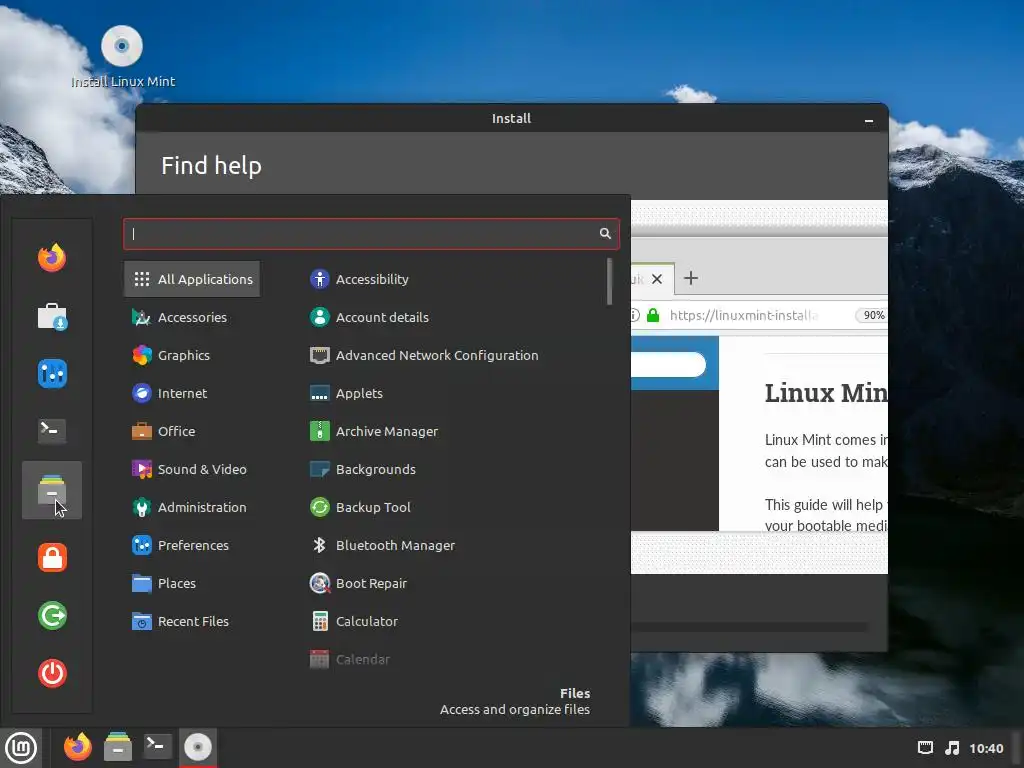Image resolution: width=1024 pixels, height=768 pixels.
Task: Close the browser tab in slideshow
Action: (657, 279)
